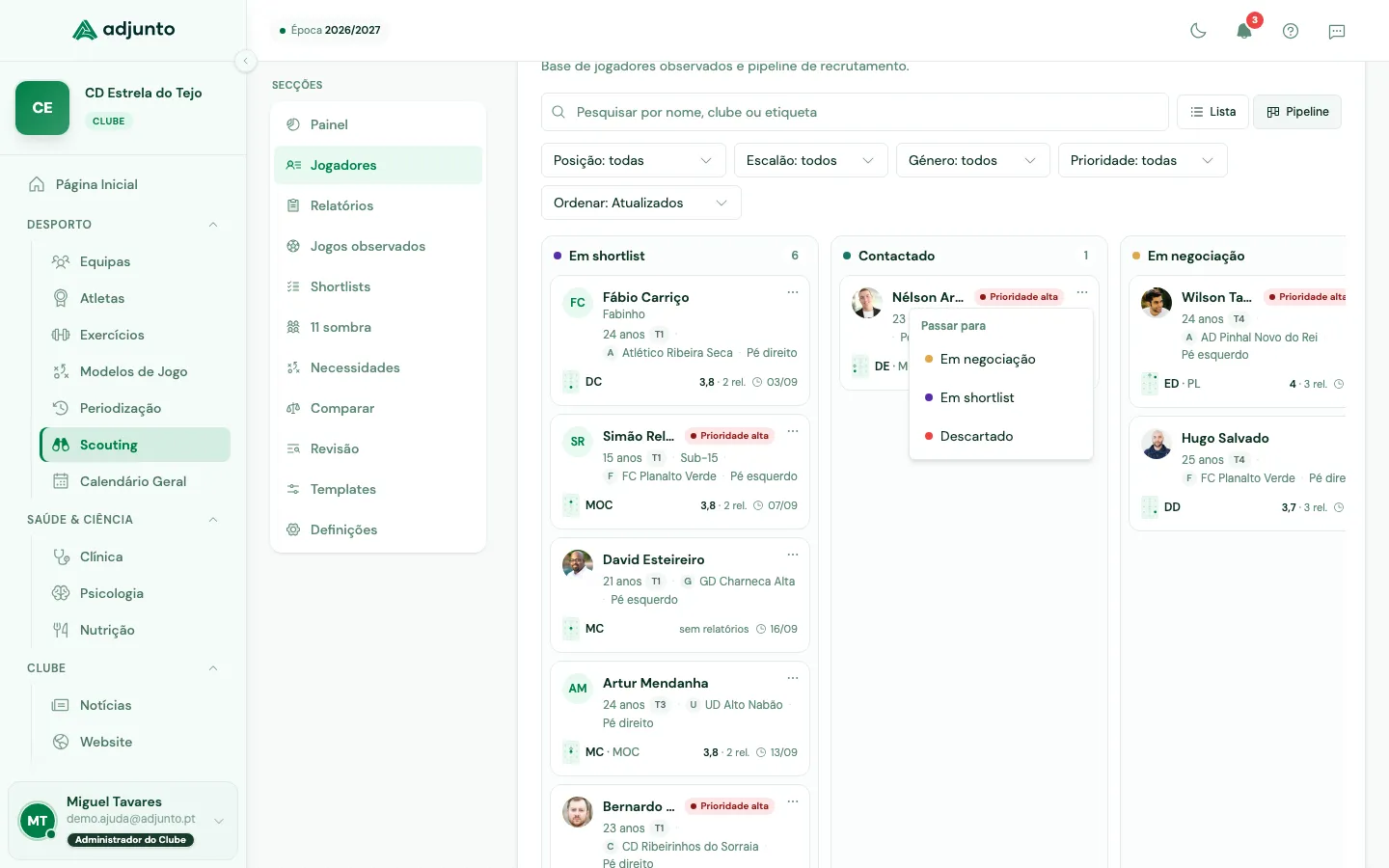1389x868 pixels.
Task: Open card options for Bernardo
Action: coord(793,801)
